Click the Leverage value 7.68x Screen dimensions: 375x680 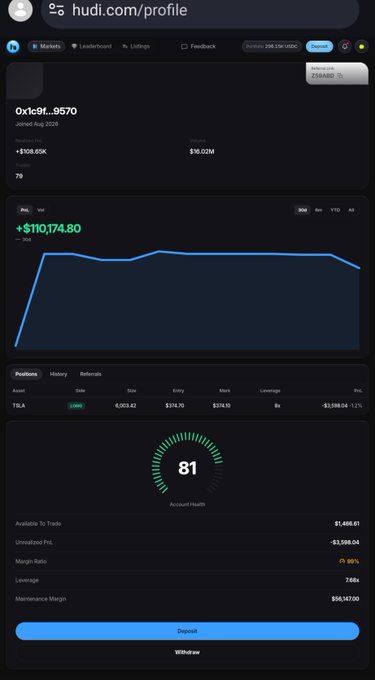click(x=352, y=580)
